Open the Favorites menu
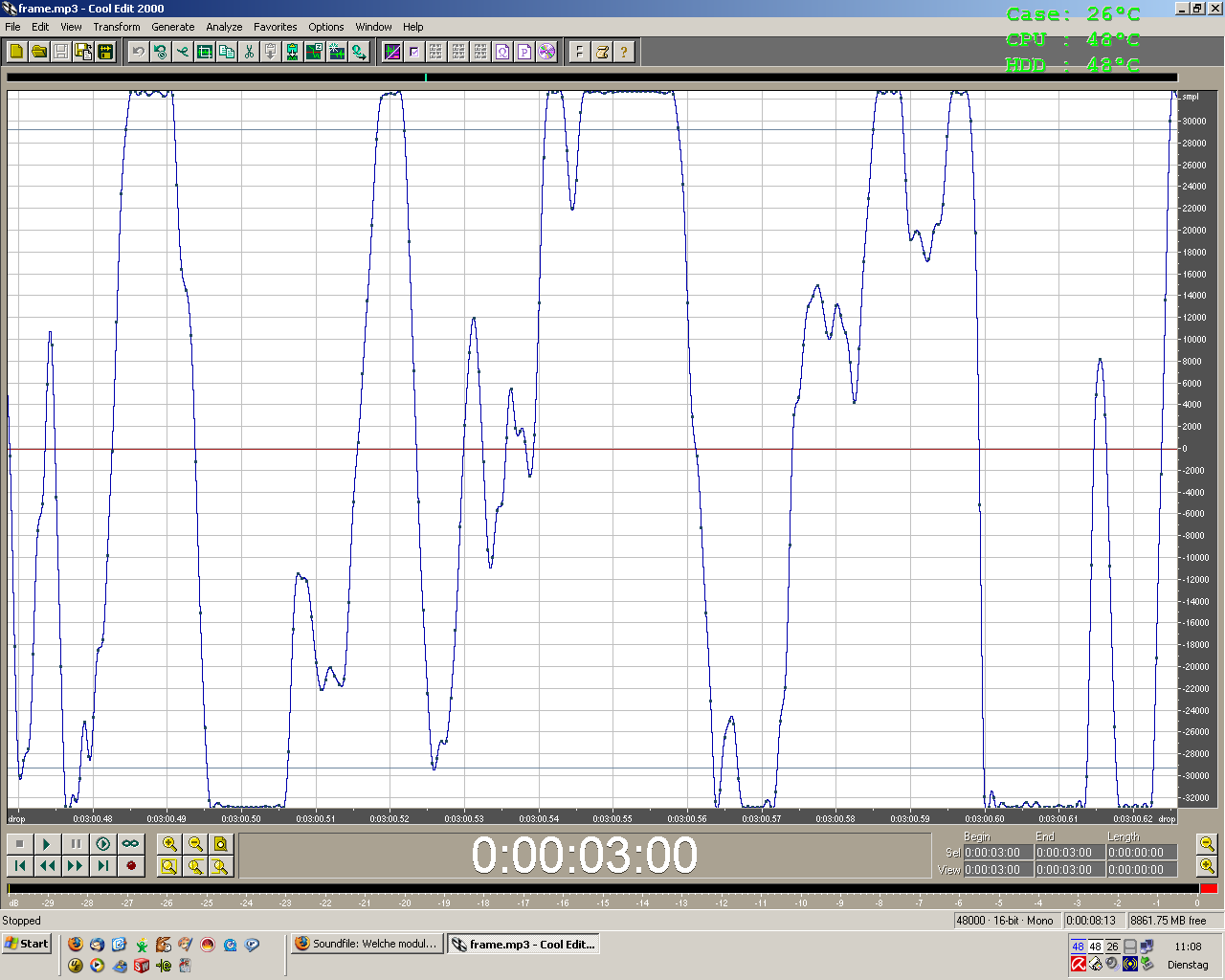This screenshot has width=1225, height=980. 276,27
